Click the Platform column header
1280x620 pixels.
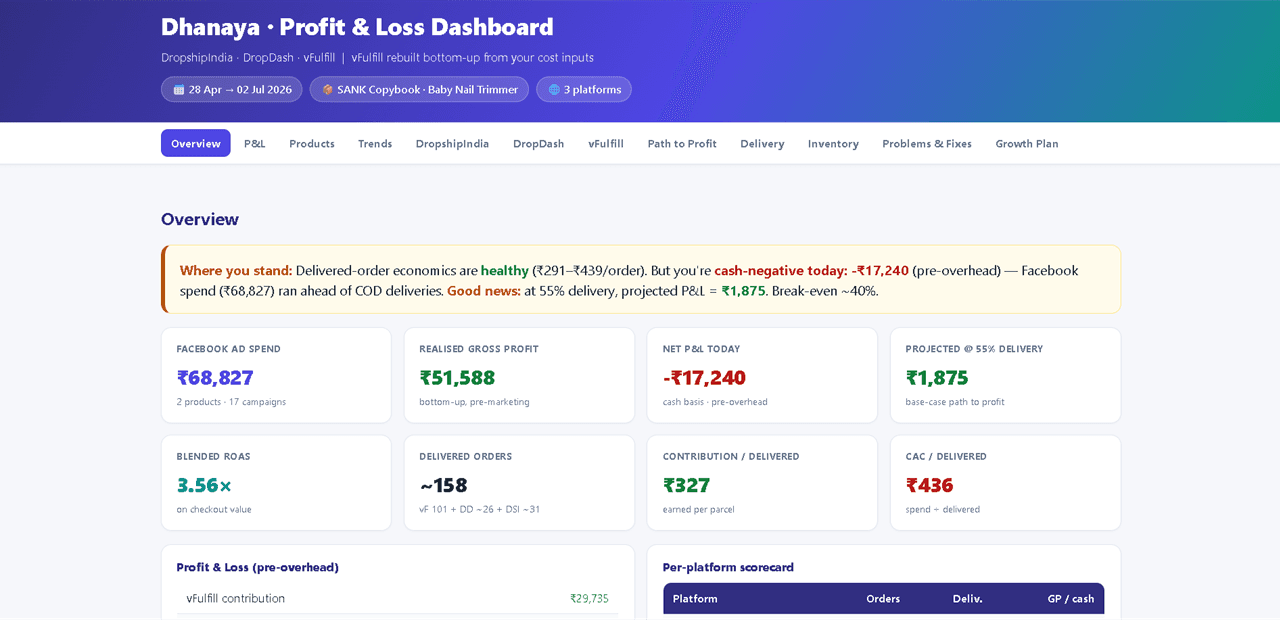pyautogui.click(x=695, y=599)
